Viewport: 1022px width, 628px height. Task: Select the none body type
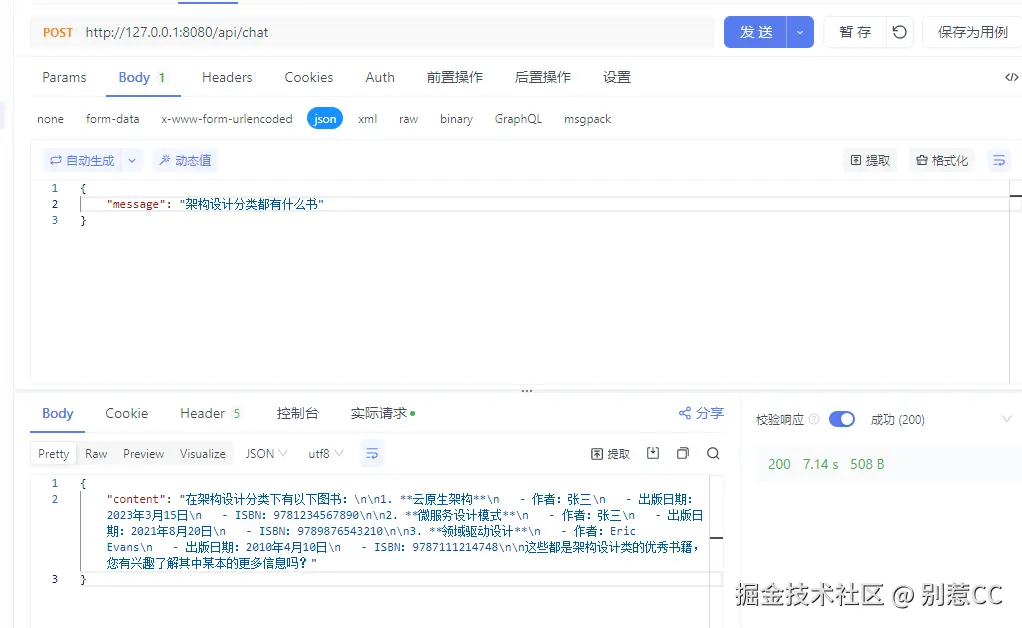click(50, 119)
